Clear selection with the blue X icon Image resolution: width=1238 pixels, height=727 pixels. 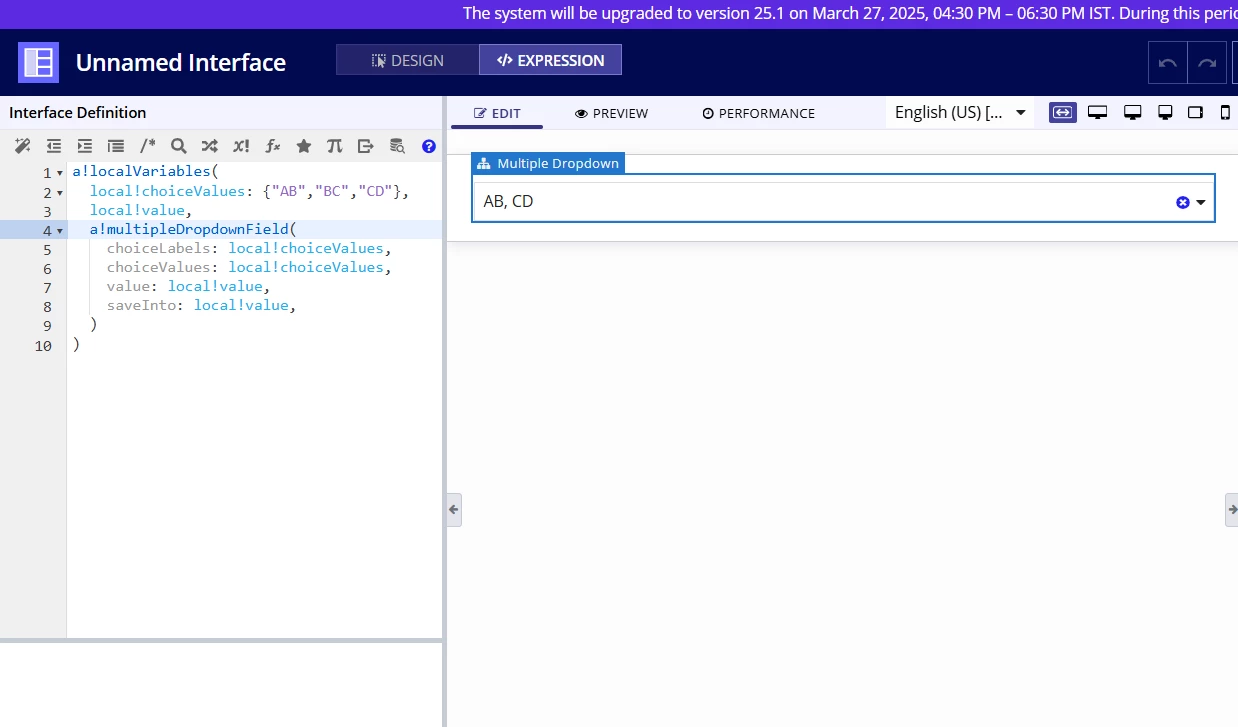pos(1183,202)
